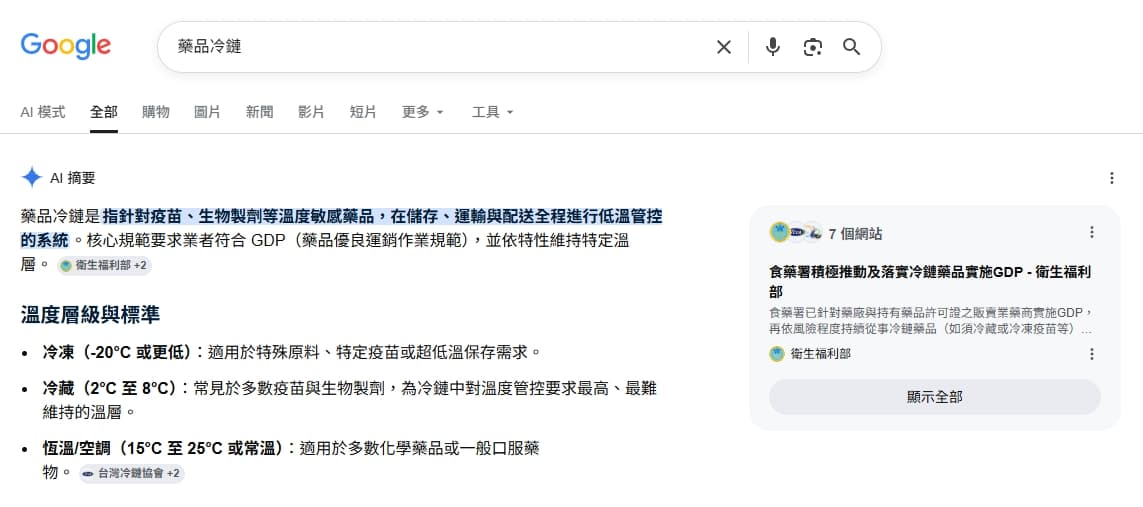Start voice search with the microphone icon
This screenshot has width=1143, height=507.
pyautogui.click(x=773, y=47)
